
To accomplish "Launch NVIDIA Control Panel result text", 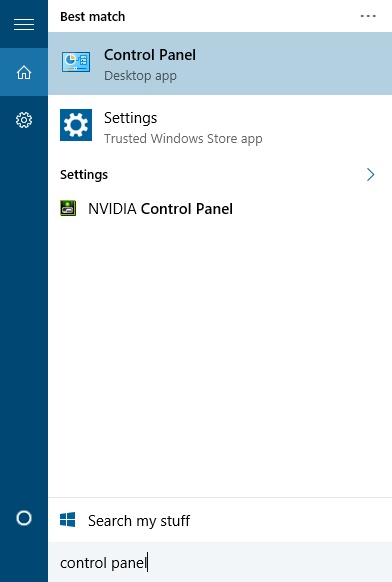I will pyautogui.click(x=160, y=209).
